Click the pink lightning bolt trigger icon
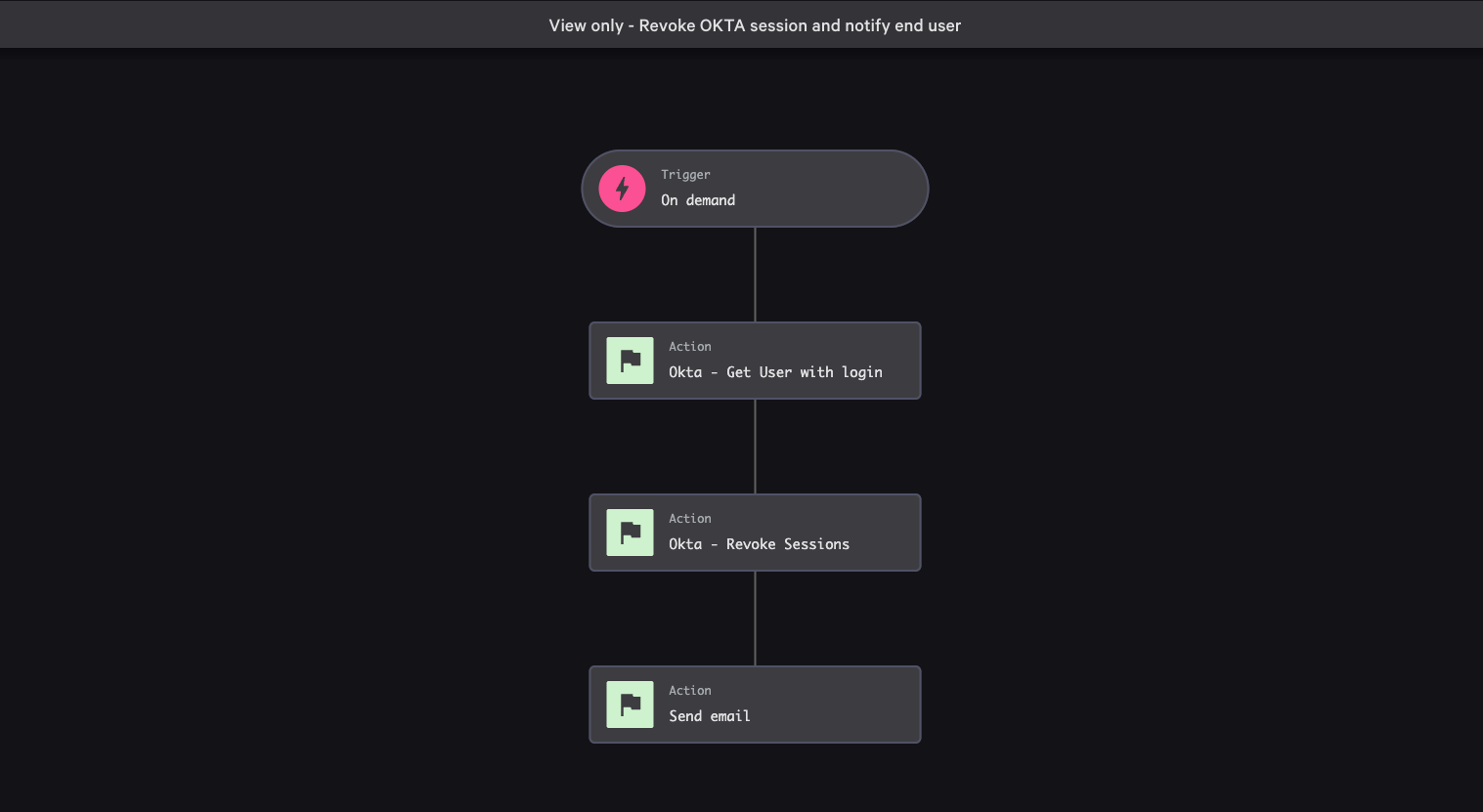This screenshot has width=1483, height=812. tap(622, 189)
